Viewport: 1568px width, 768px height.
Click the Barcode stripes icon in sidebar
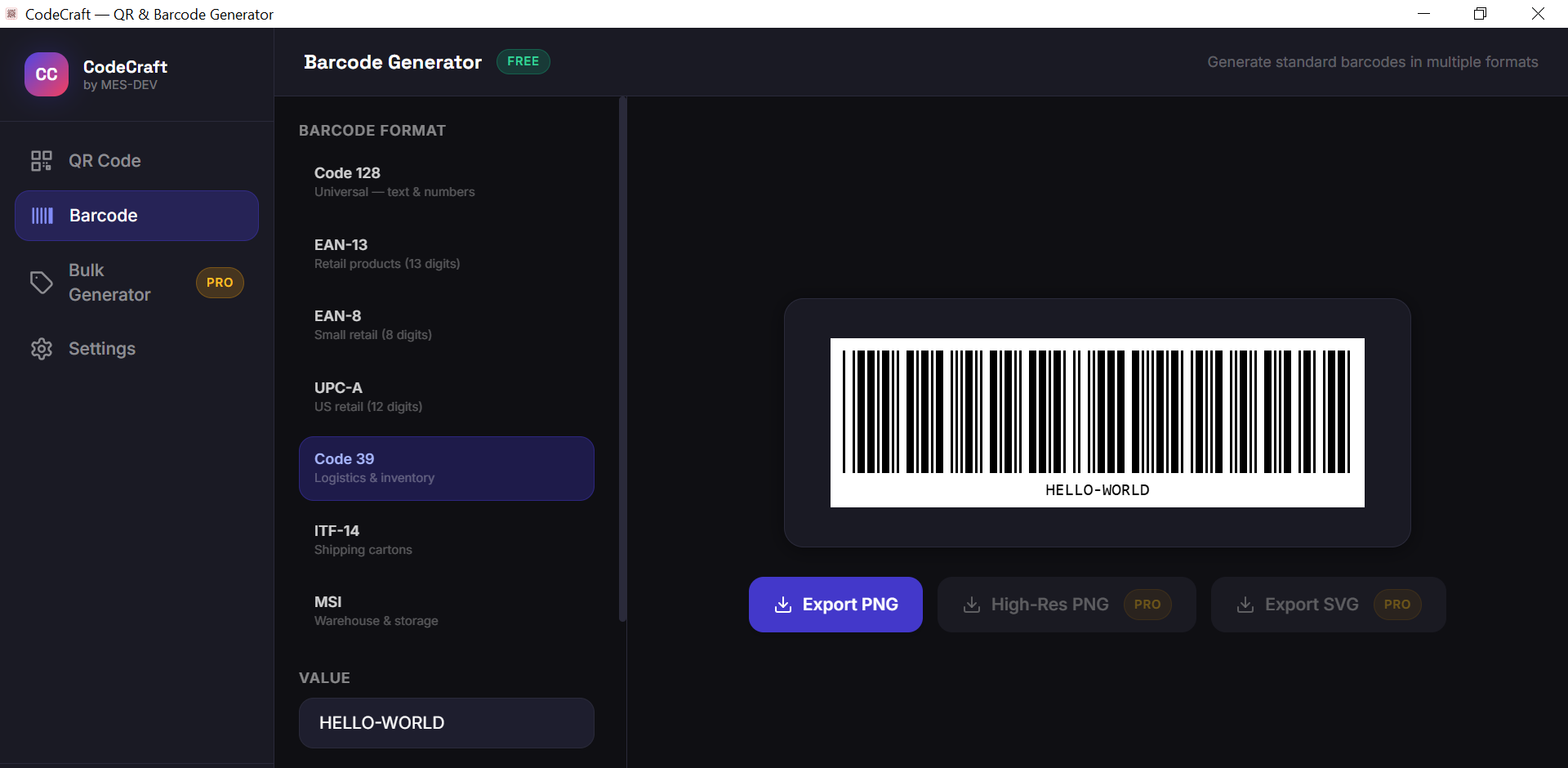[x=42, y=216]
